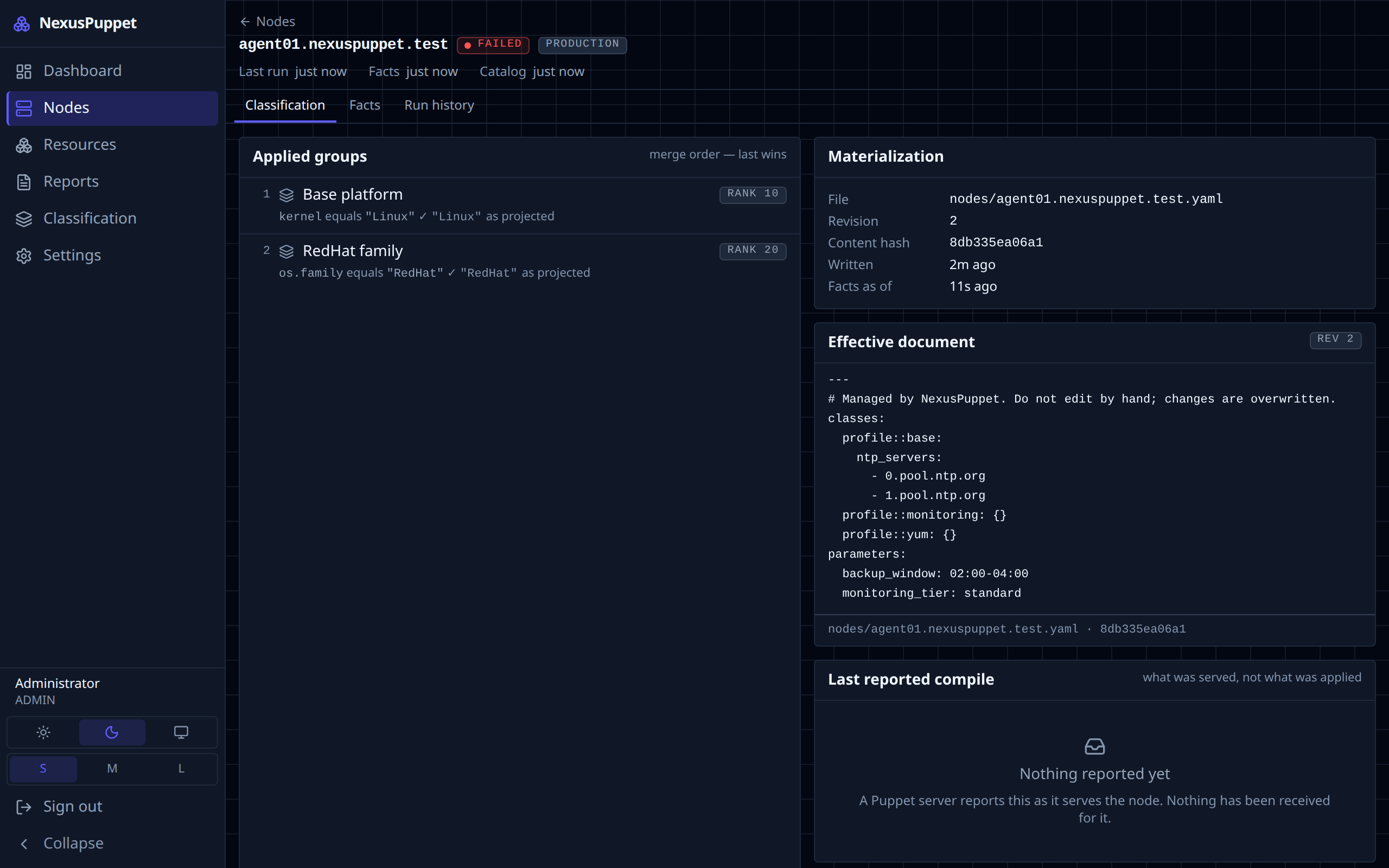Set text size to M
Viewport: 1389px width, 868px height.
pyautogui.click(x=112, y=769)
